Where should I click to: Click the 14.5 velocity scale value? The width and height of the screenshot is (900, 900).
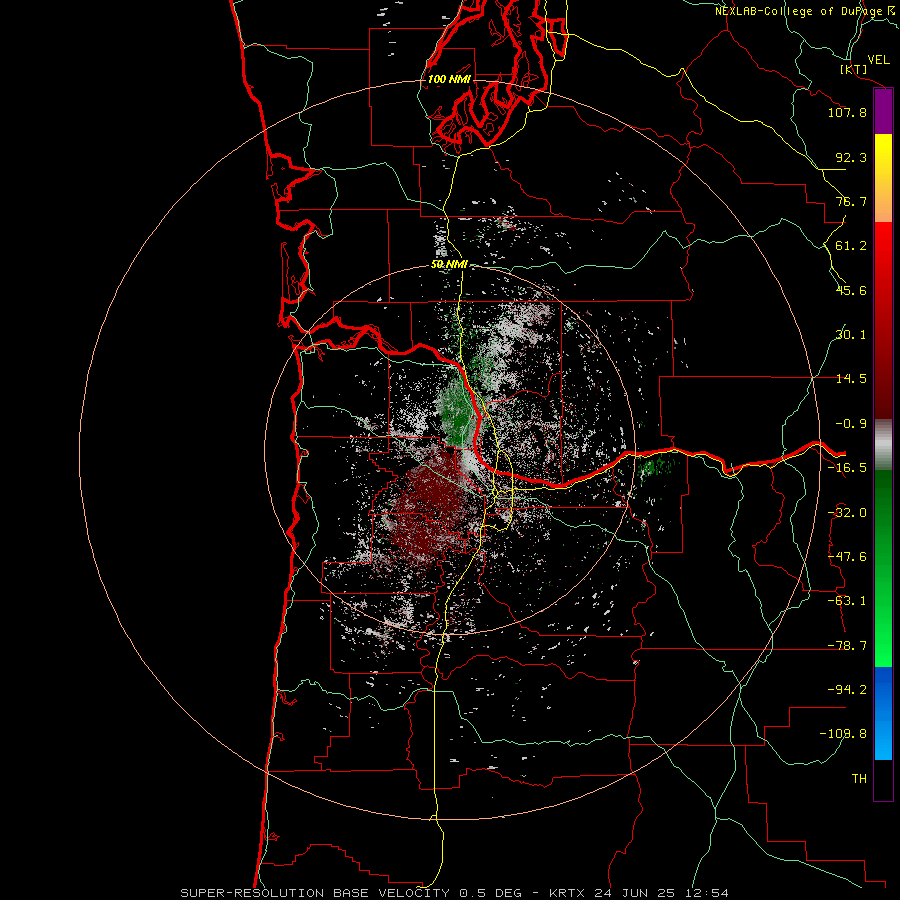851,379
